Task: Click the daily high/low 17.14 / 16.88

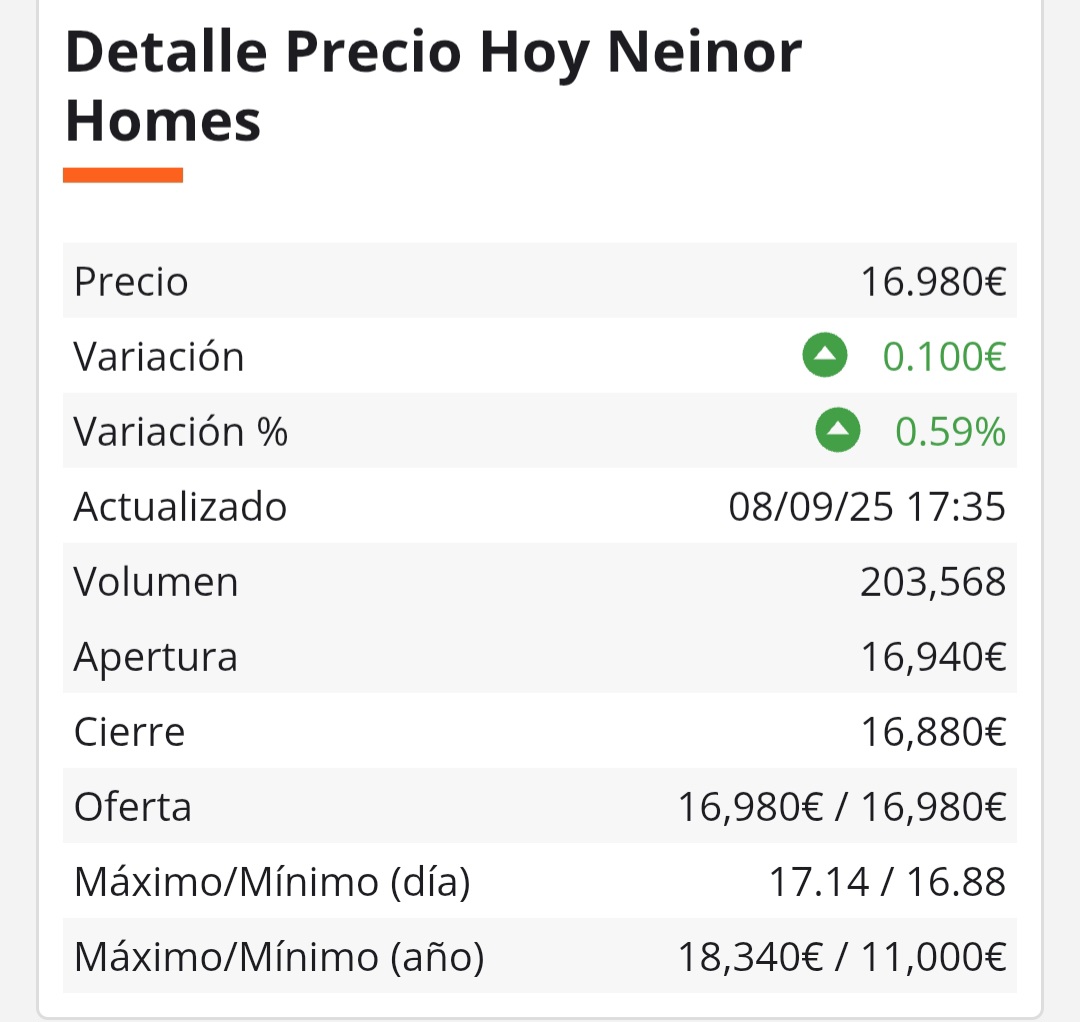Action: coord(887,882)
